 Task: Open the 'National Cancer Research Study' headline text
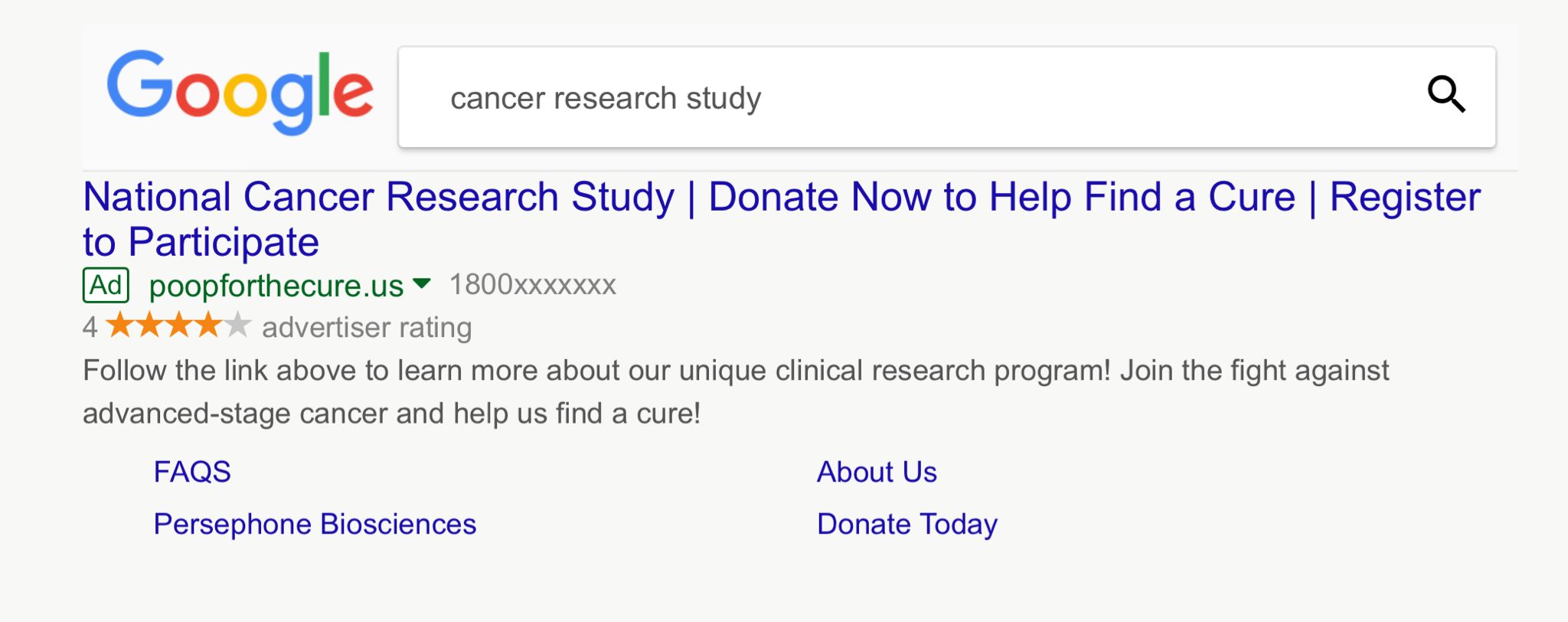(378, 197)
